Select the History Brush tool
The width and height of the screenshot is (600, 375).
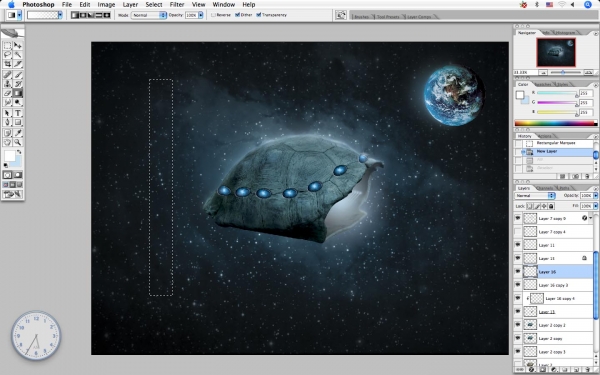(18, 84)
